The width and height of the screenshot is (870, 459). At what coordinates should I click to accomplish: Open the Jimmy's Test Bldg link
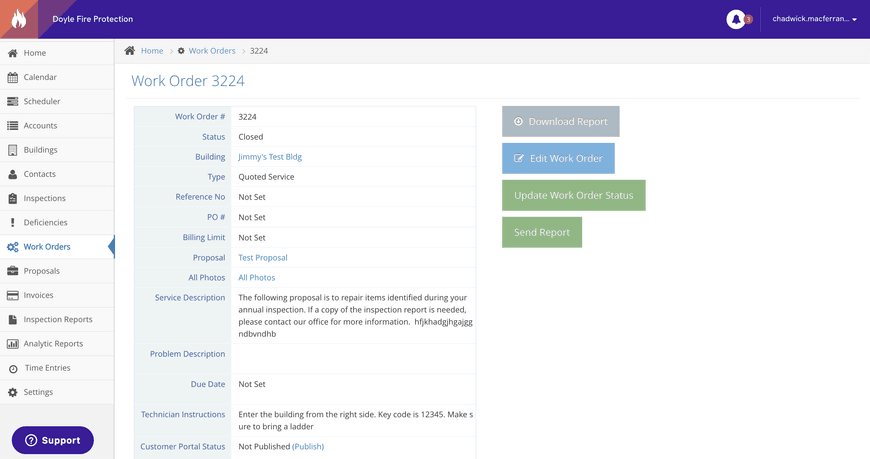click(x=269, y=157)
